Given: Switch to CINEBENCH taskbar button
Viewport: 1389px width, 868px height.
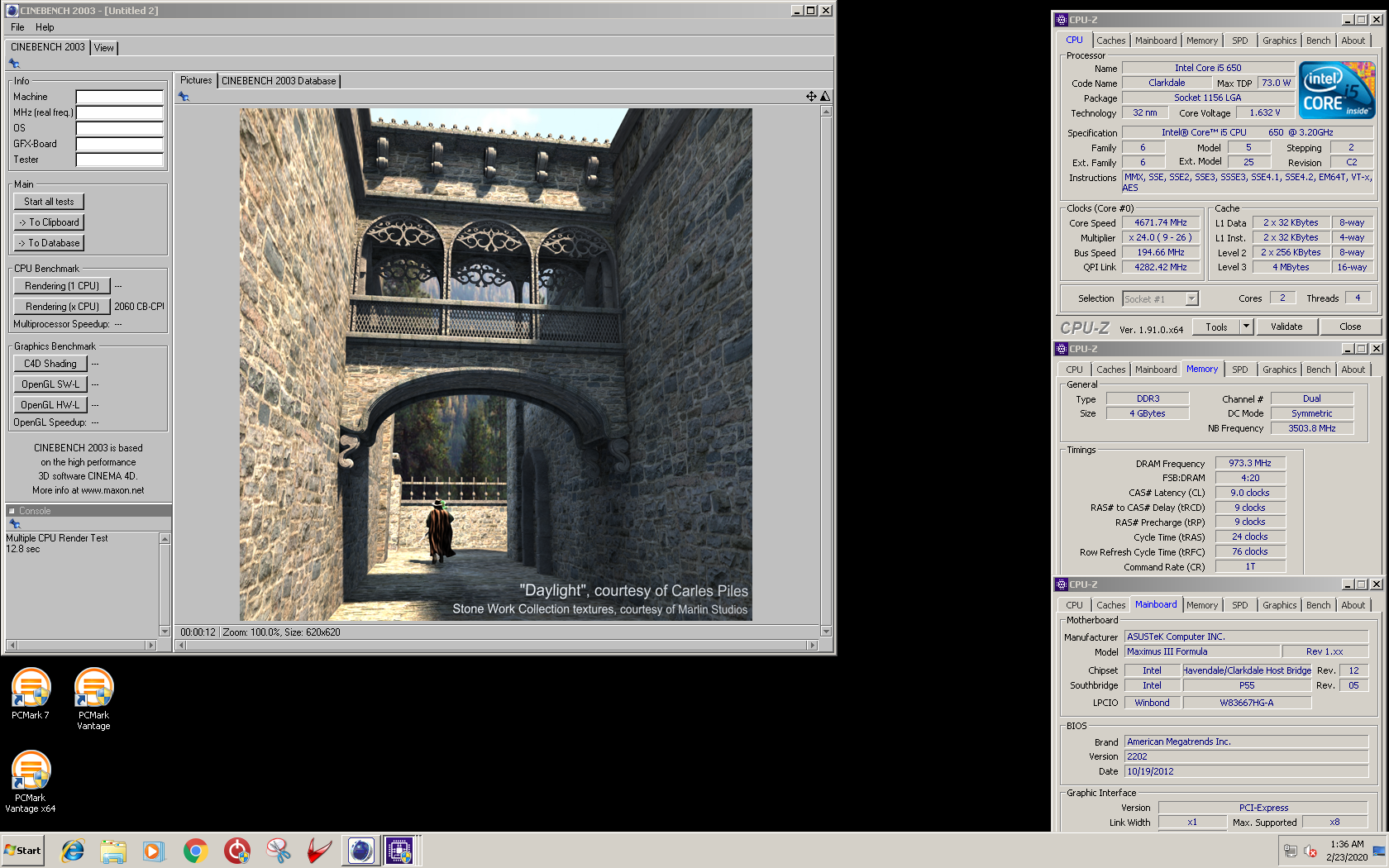Looking at the screenshot, I should tap(360, 851).
